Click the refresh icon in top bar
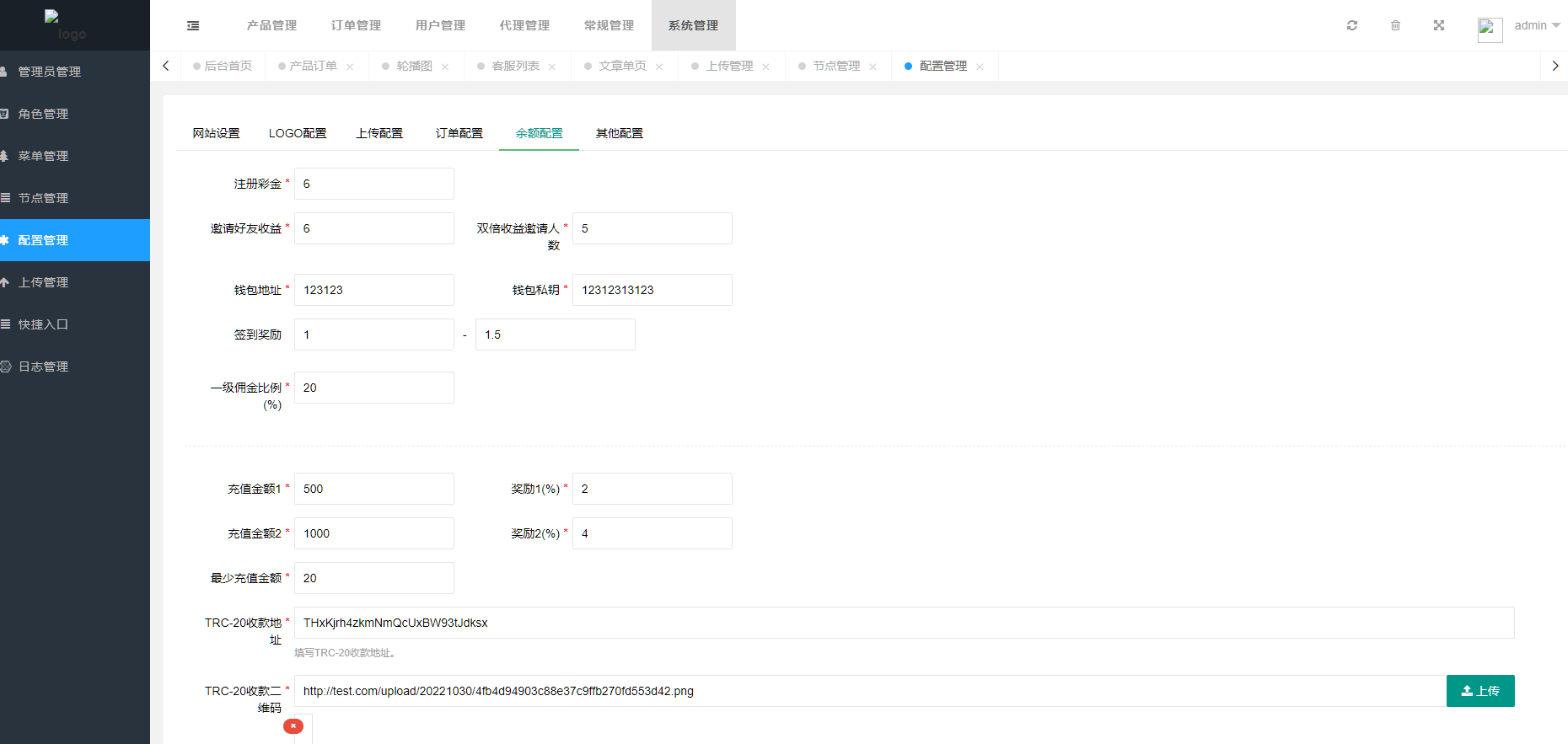The width and height of the screenshot is (1568, 744). 1352,25
